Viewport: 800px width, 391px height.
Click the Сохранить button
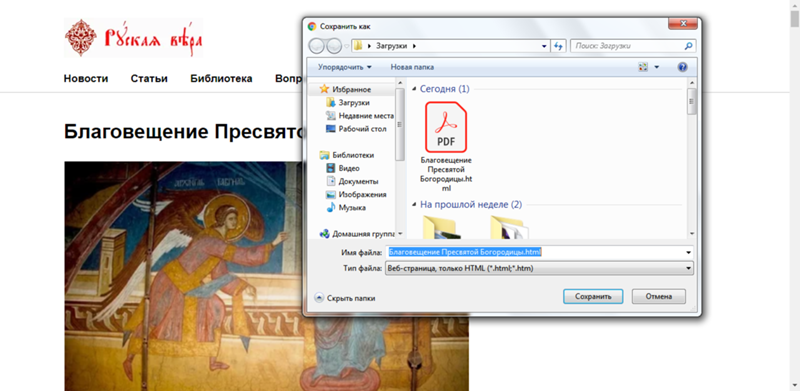593,296
